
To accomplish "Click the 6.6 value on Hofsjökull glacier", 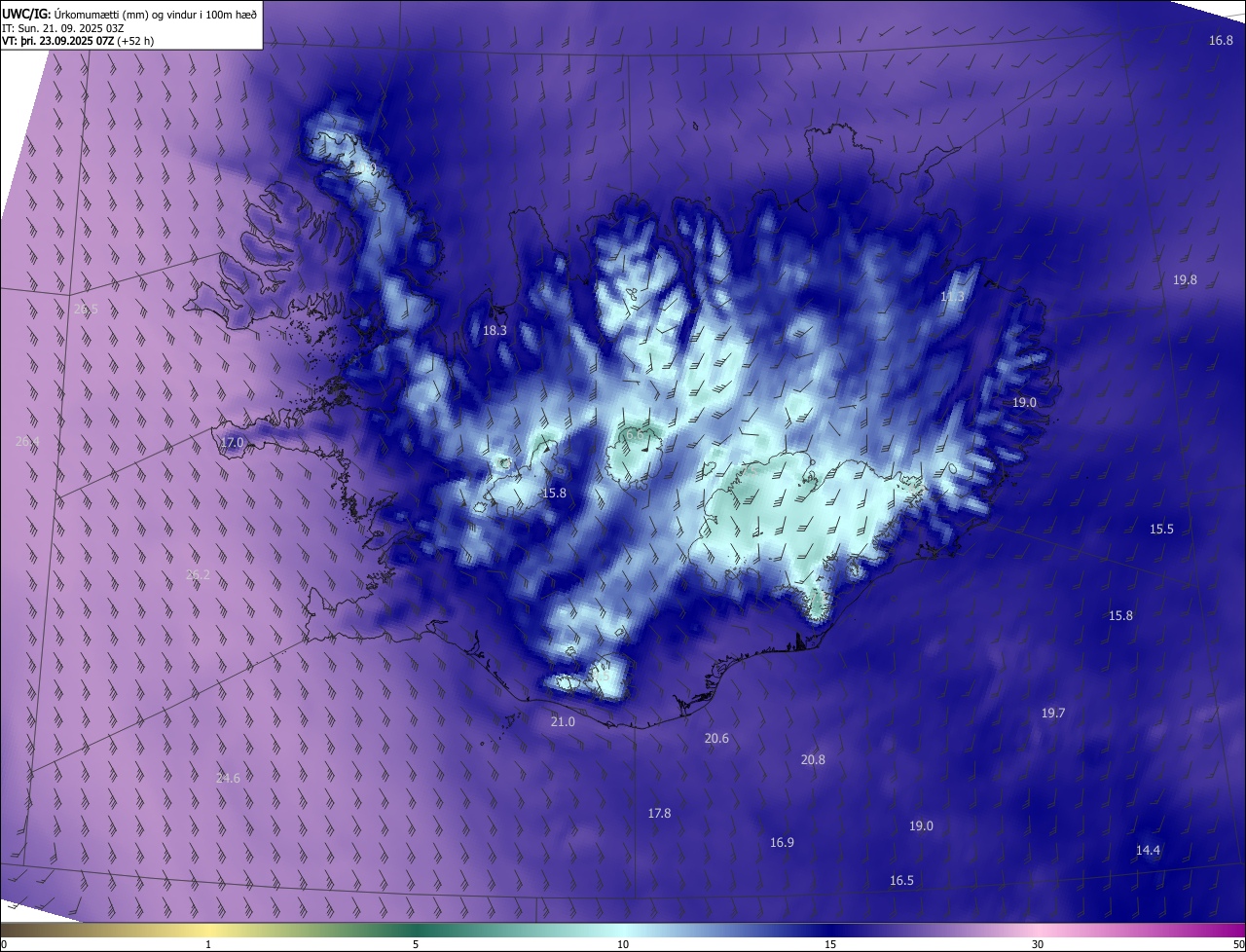I will pos(637,434).
